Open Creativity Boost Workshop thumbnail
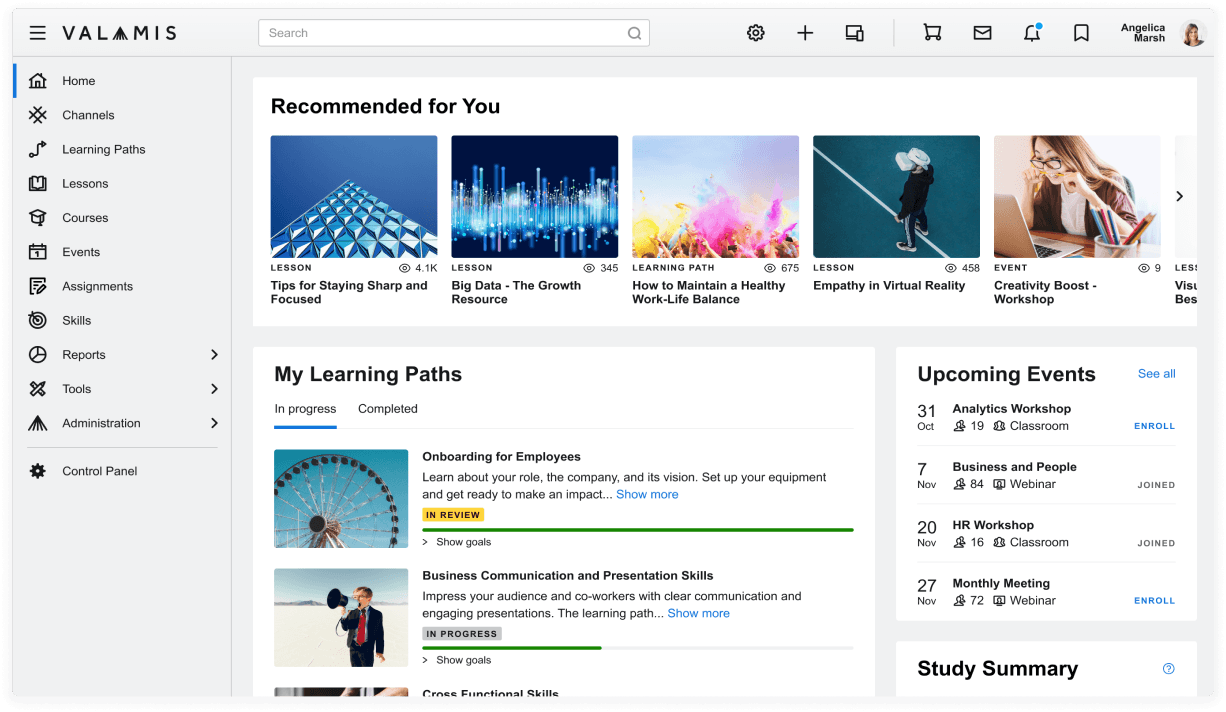 [1077, 197]
